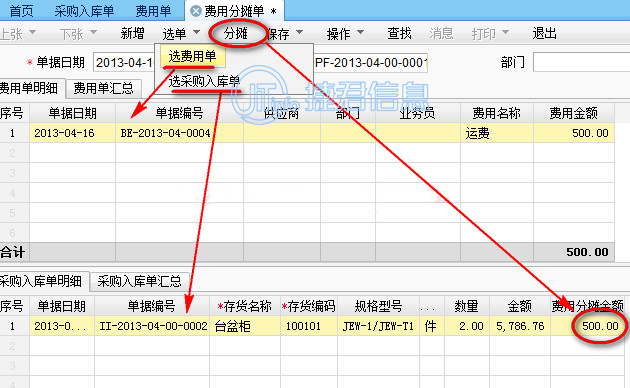Open the 采购入库单汇总 tab
The width and height of the screenshot is (630, 388).
click(139, 281)
